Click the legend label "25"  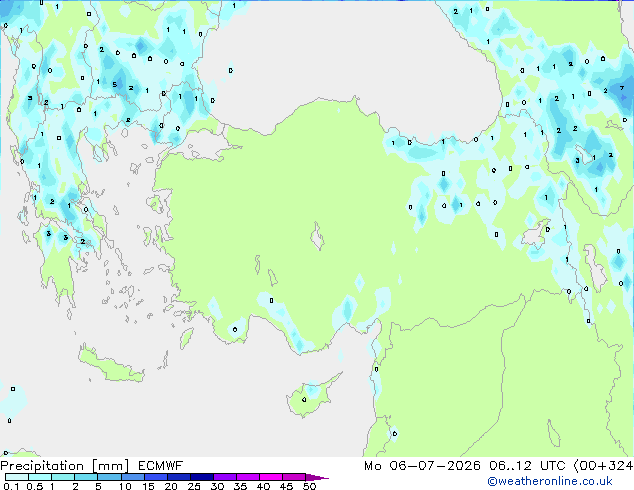point(194,486)
